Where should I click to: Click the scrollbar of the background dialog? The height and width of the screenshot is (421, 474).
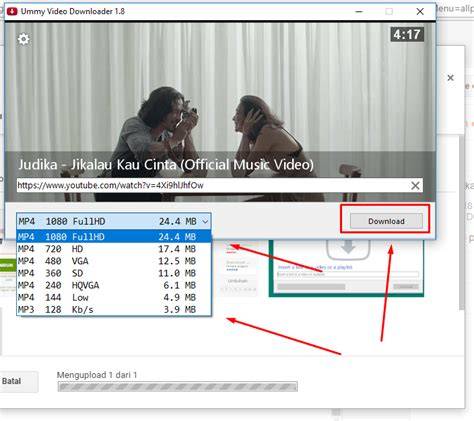click(x=462, y=223)
